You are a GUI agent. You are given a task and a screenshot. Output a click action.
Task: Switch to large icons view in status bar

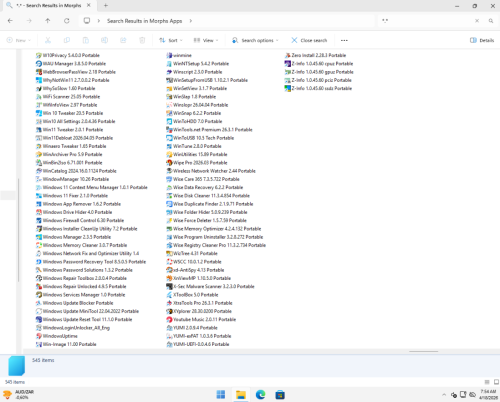click(x=496, y=382)
